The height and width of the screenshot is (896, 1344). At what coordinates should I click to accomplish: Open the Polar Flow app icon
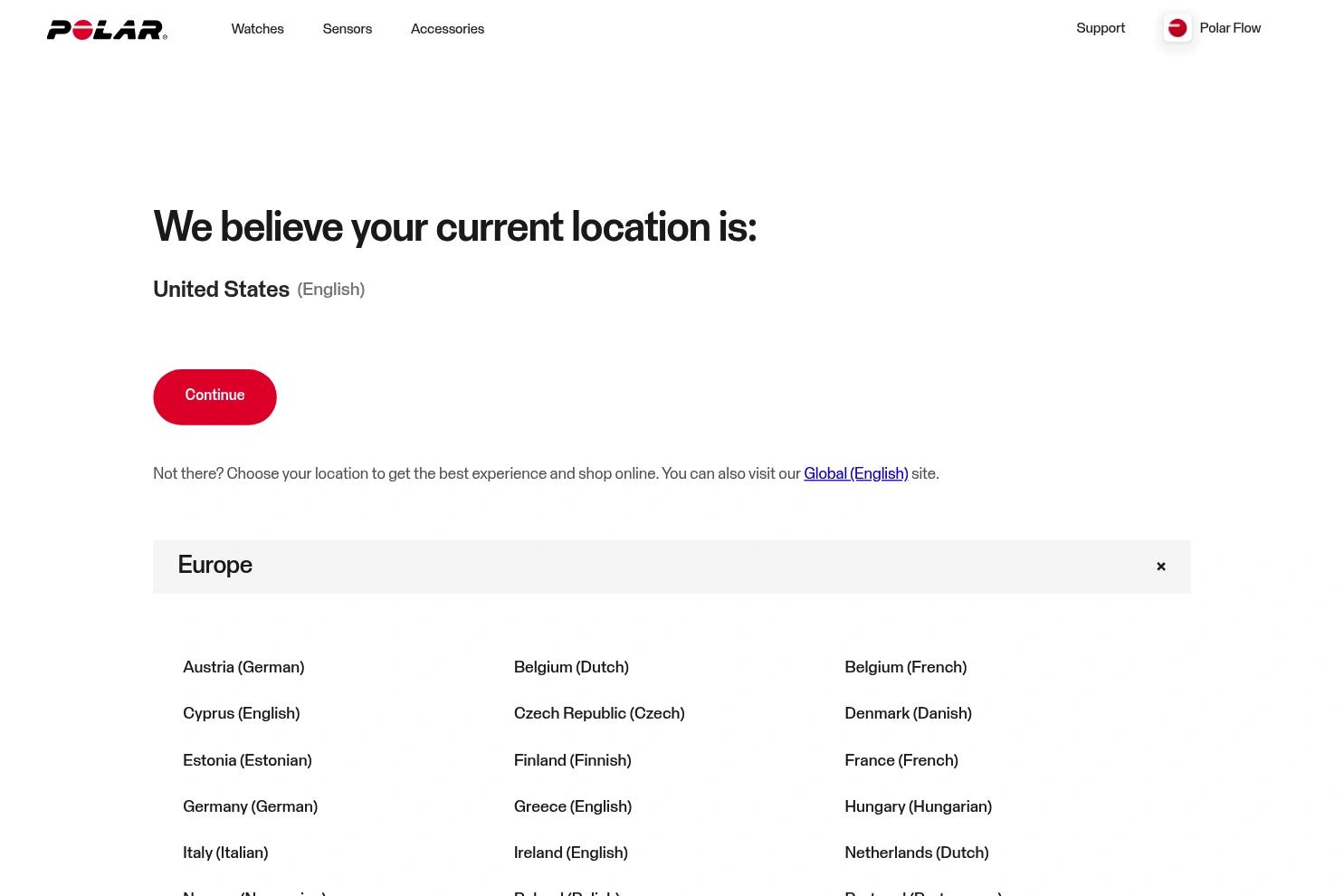click(1177, 28)
